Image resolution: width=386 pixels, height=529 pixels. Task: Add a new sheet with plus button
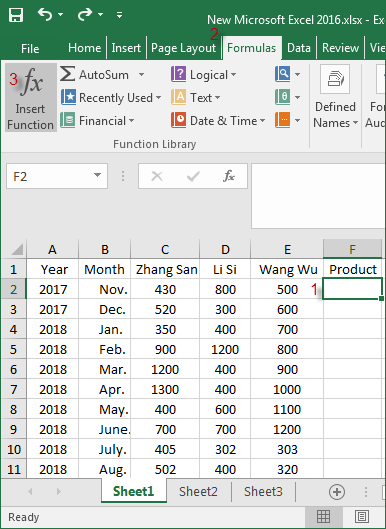click(337, 492)
